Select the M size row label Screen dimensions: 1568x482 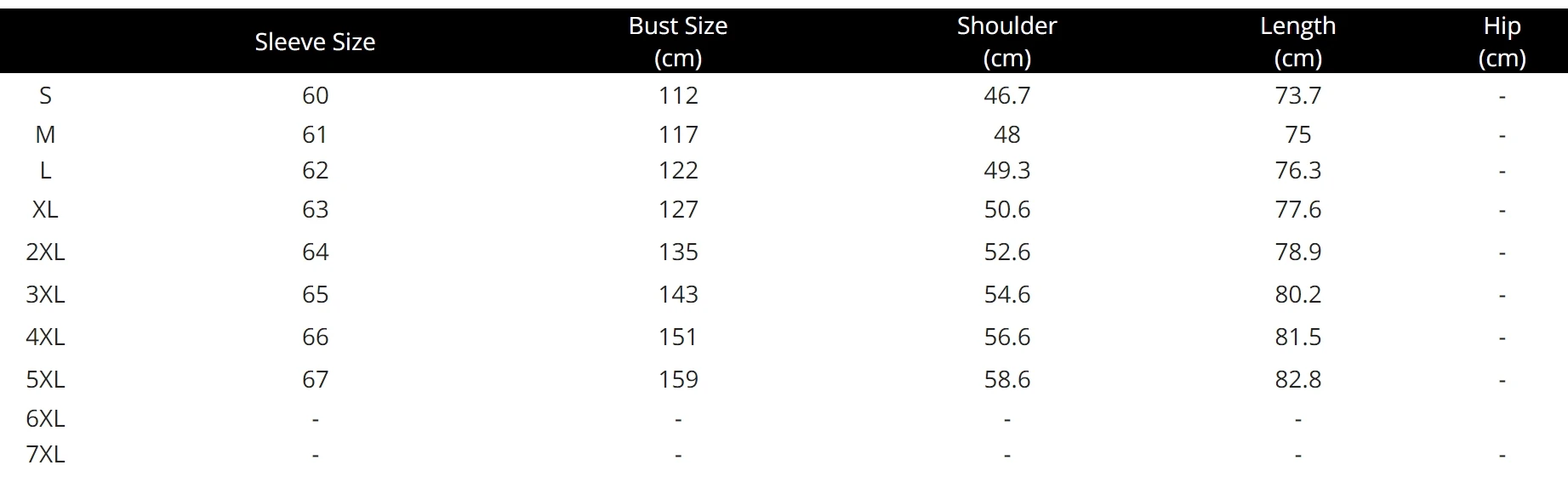point(45,134)
